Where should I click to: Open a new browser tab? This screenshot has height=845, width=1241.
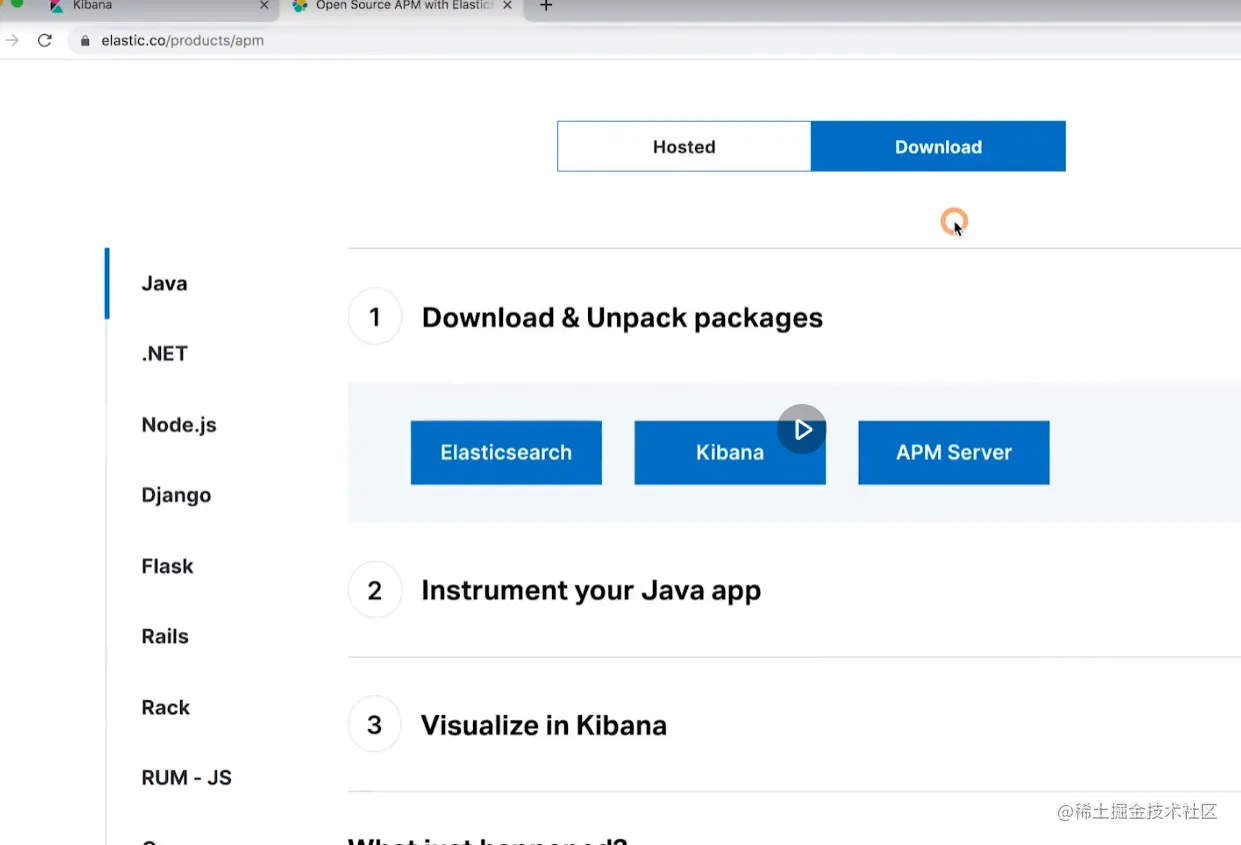[546, 6]
